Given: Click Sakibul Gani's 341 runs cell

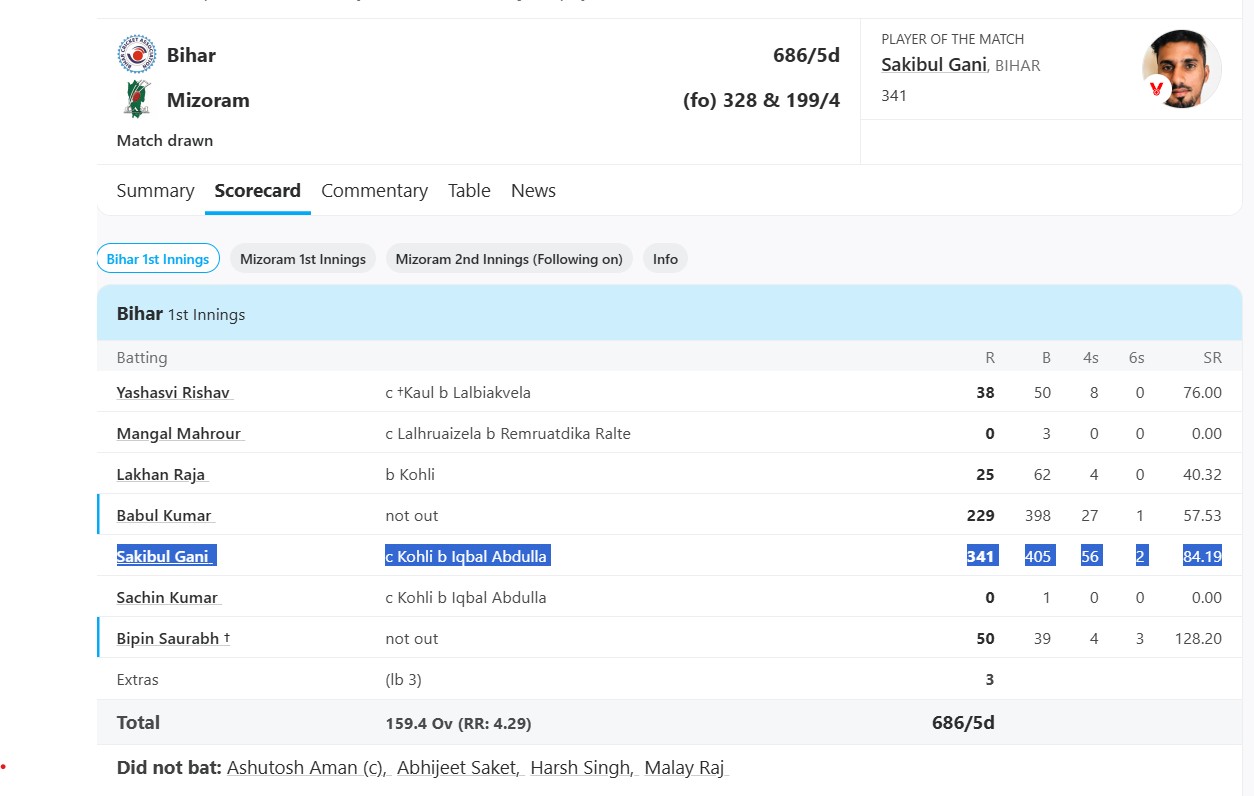Looking at the screenshot, I should [981, 556].
